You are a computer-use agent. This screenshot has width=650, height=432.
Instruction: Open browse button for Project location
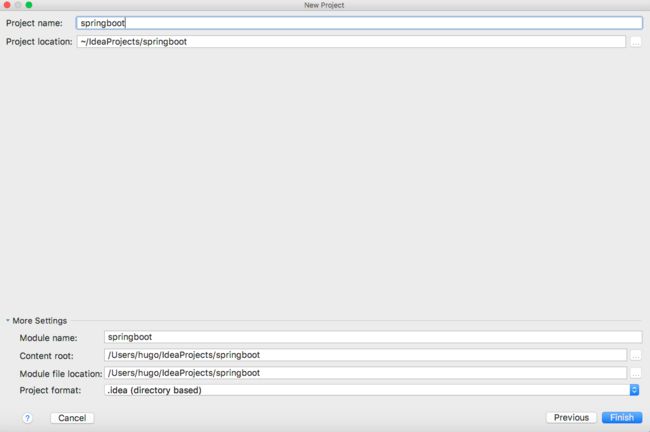(x=635, y=42)
